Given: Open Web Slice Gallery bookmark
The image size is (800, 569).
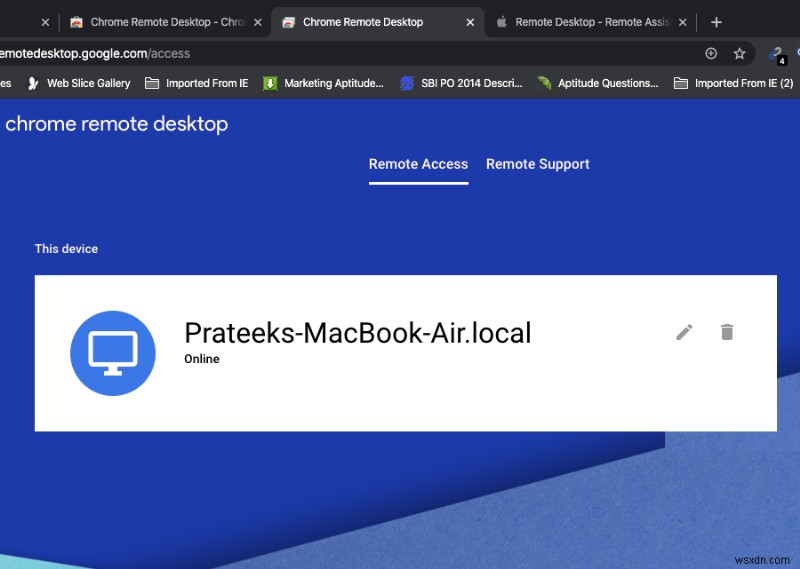Looking at the screenshot, I should click(x=79, y=83).
